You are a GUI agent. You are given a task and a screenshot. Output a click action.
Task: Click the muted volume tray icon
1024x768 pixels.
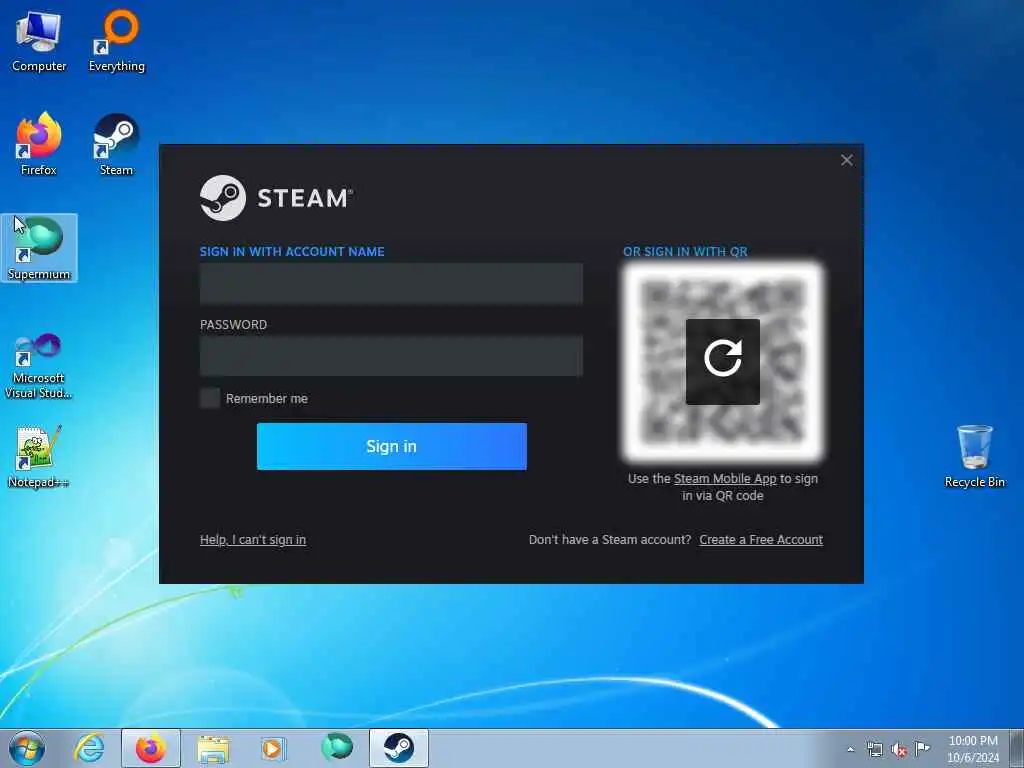click(899, 750)
